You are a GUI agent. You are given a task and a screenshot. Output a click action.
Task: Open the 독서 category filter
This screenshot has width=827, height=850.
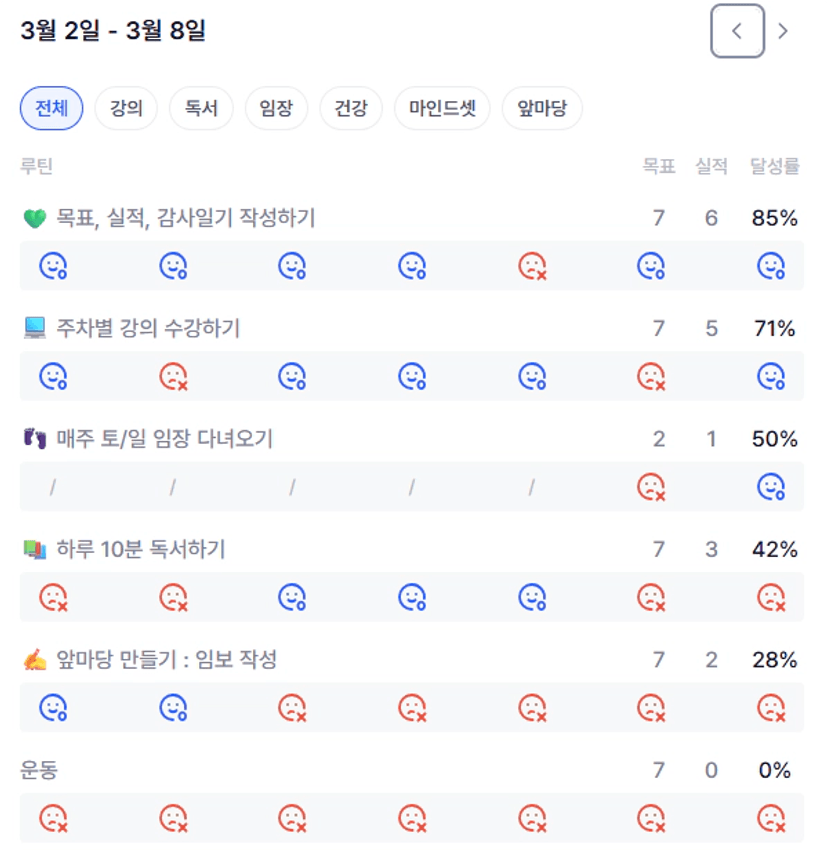point(201,109)
